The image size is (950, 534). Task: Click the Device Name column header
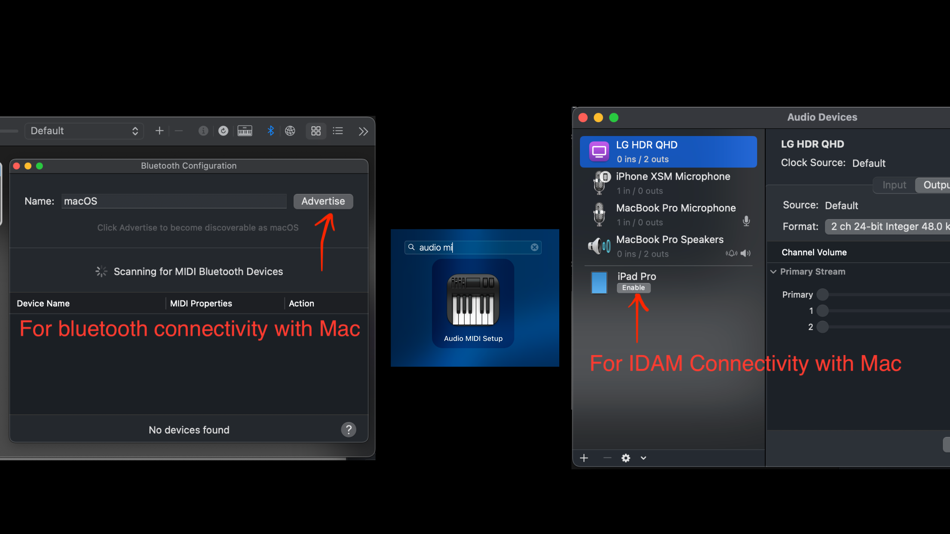(43, 304)
